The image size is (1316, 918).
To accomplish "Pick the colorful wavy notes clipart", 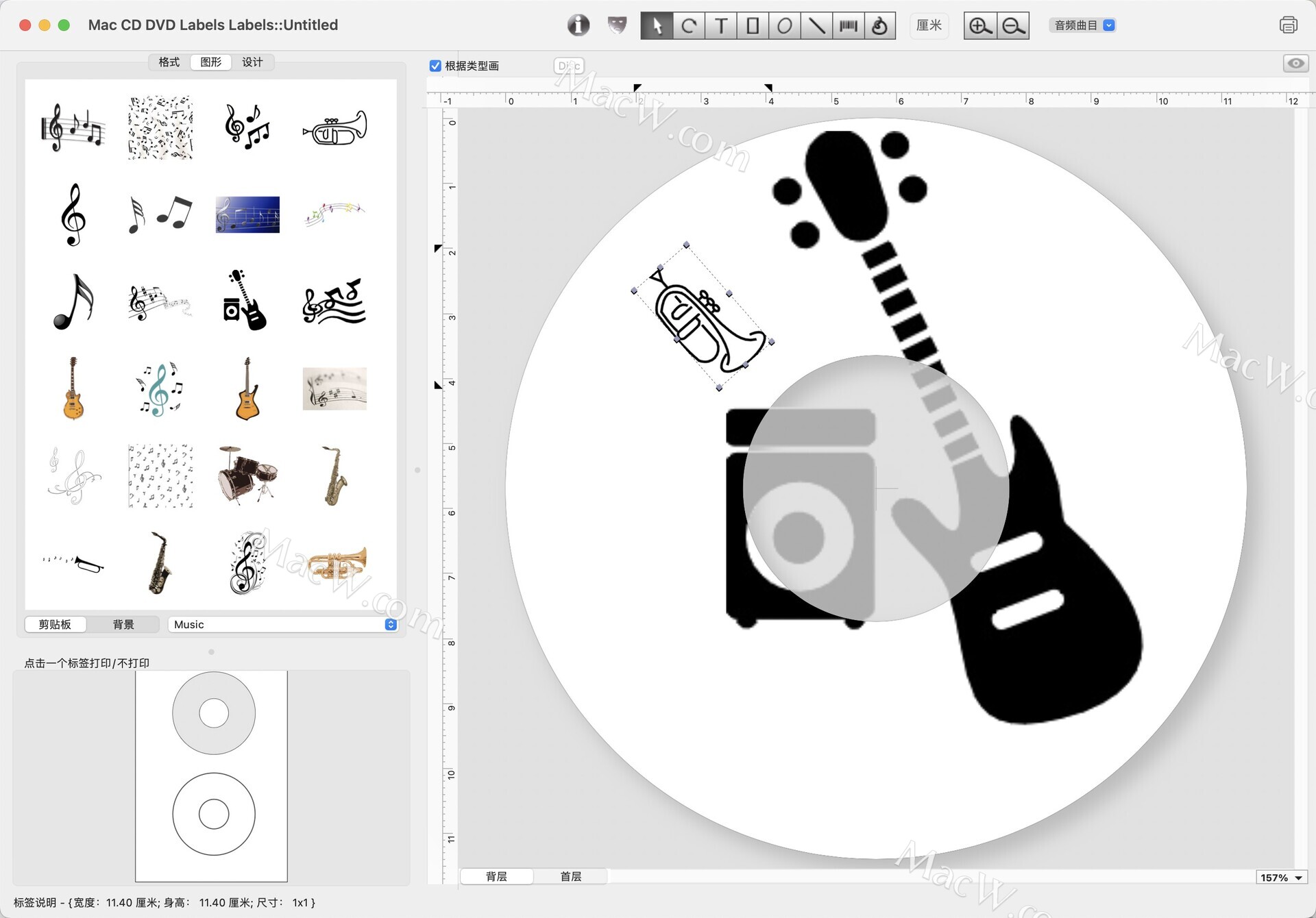I will (x=334, y=214).
